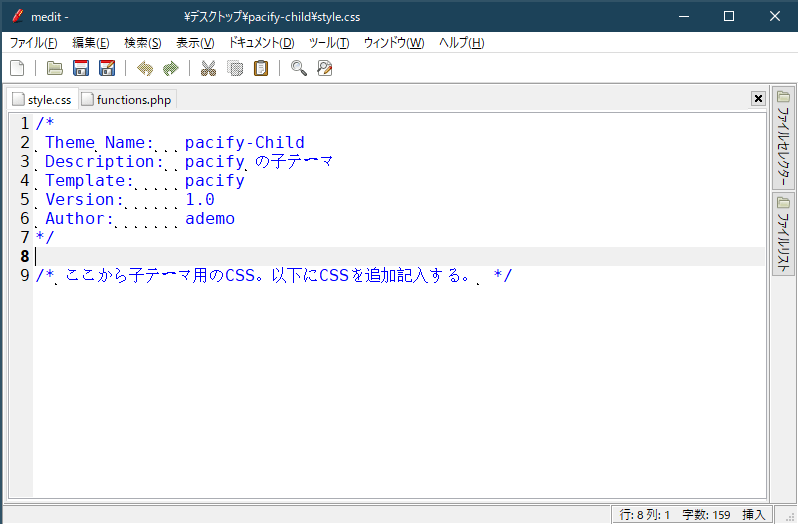Click the '/*' opening on line 1
The height and width of the screenshot is (524, 798).
click(45, 123)
